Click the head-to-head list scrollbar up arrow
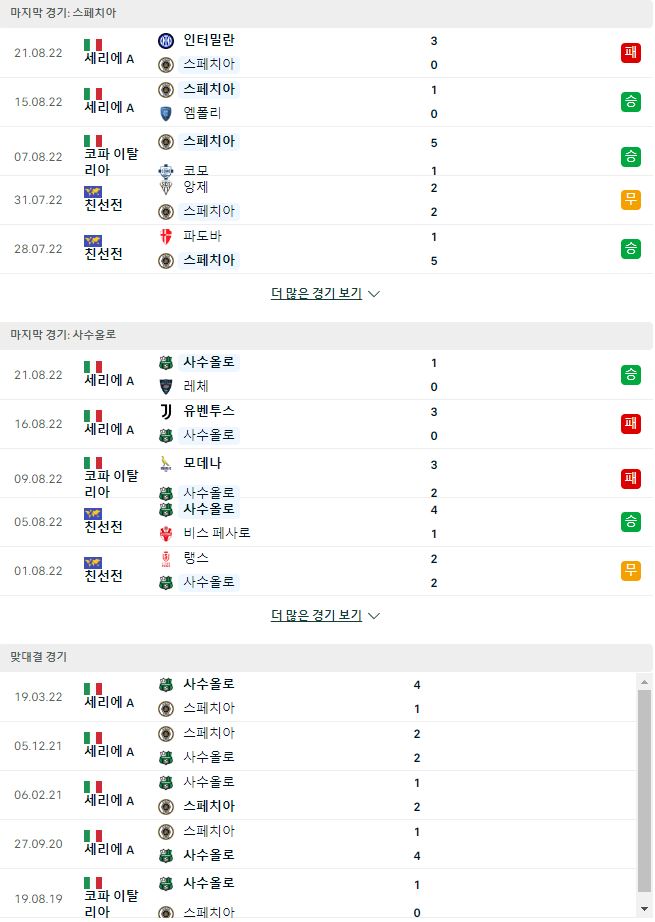Screen dimensions: 655x922 tap(644, 682)
